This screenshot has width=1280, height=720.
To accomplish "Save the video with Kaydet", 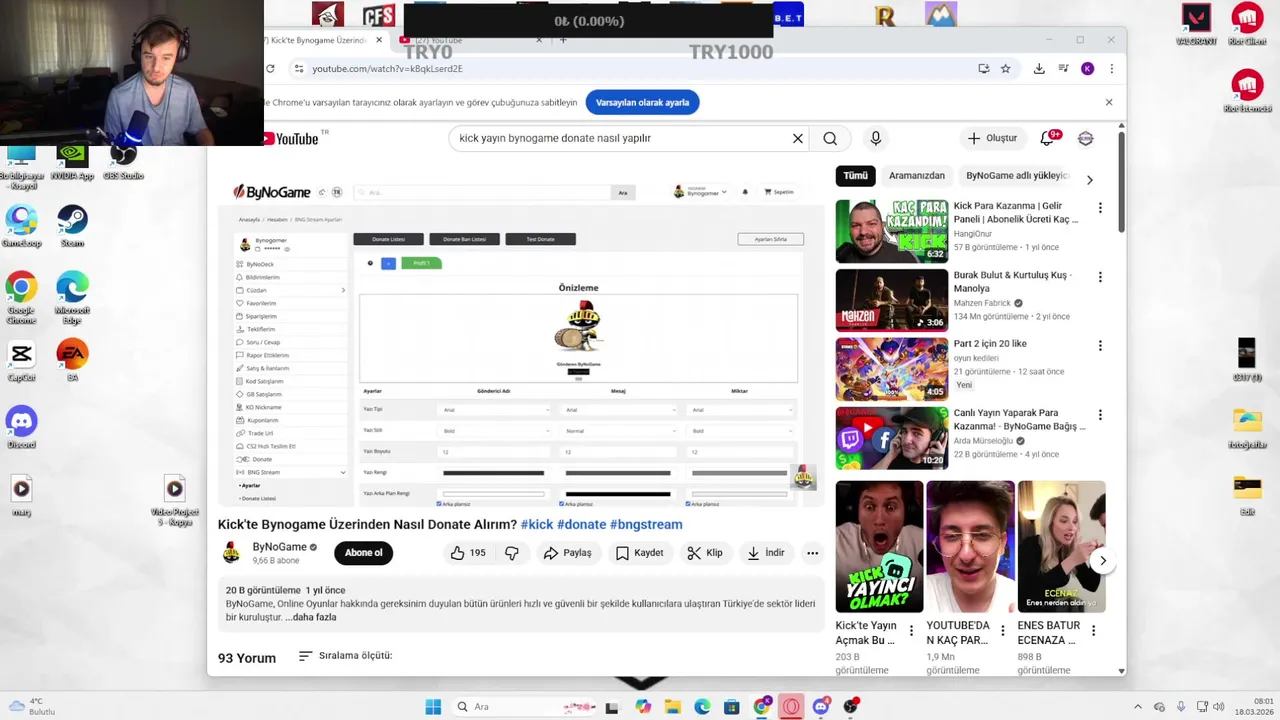I will [x=640, y=553].
